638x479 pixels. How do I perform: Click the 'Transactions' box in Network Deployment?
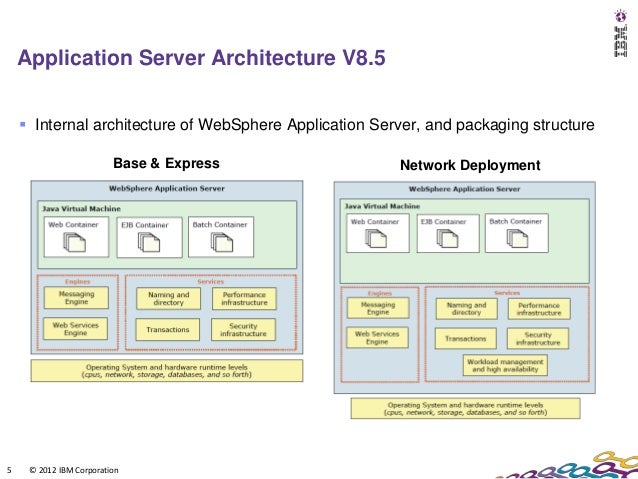click(465, 339)
